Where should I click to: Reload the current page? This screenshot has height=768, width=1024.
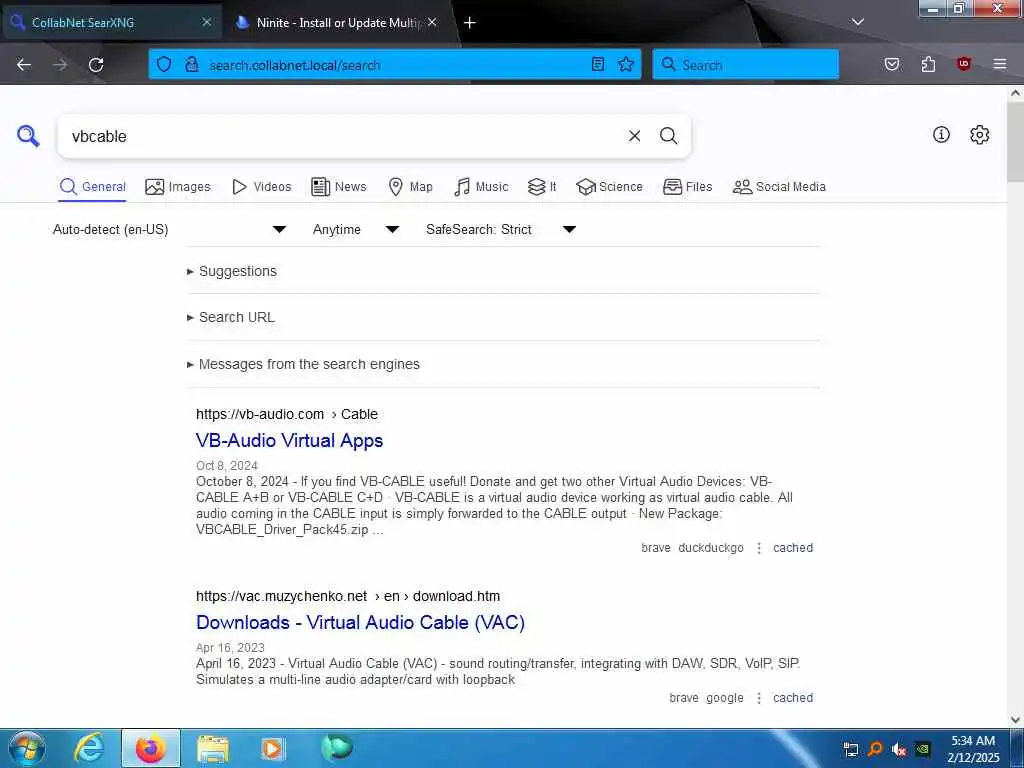pos(96,65)
